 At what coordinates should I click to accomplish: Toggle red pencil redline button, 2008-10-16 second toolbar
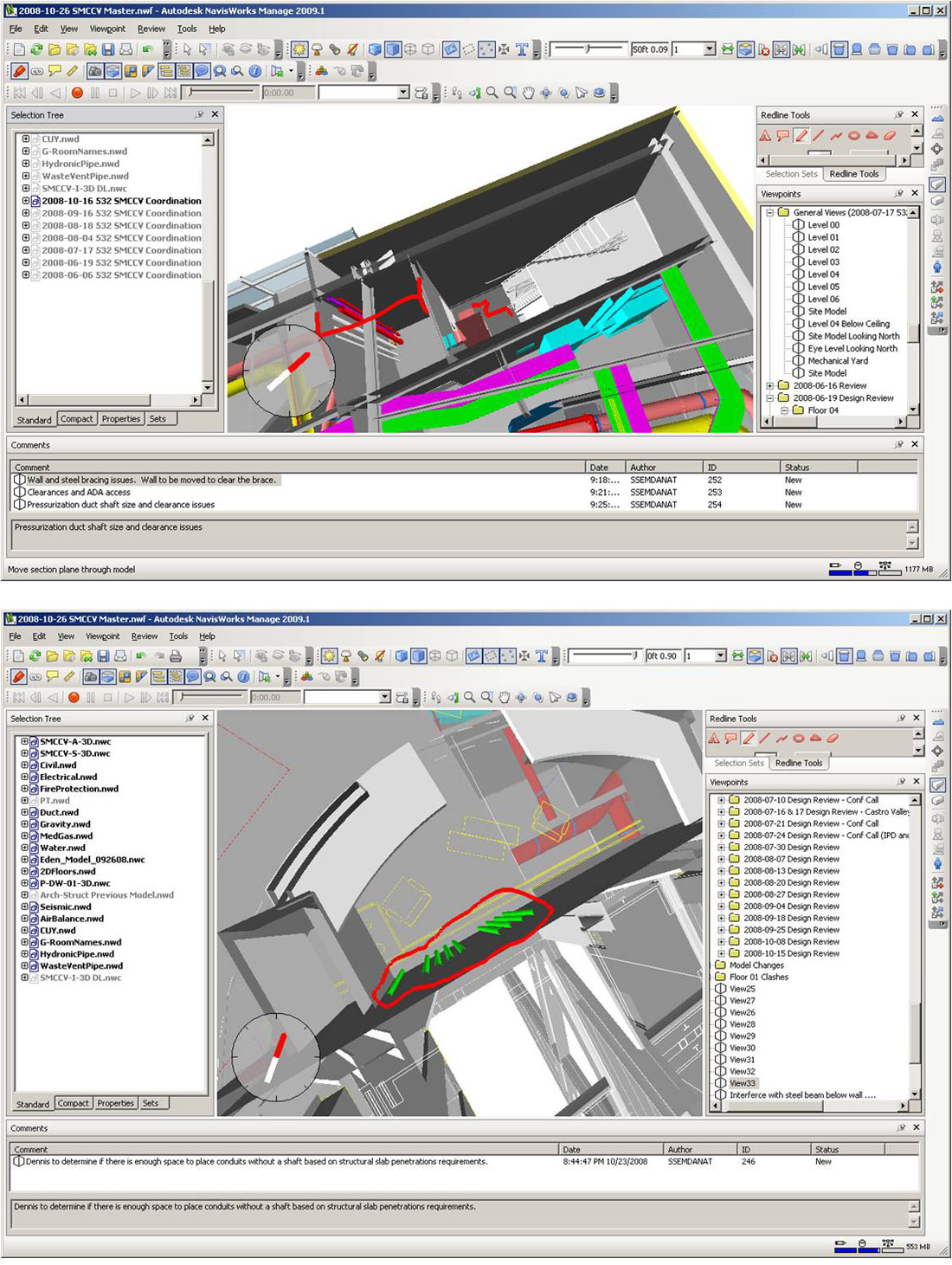(19, 71)
